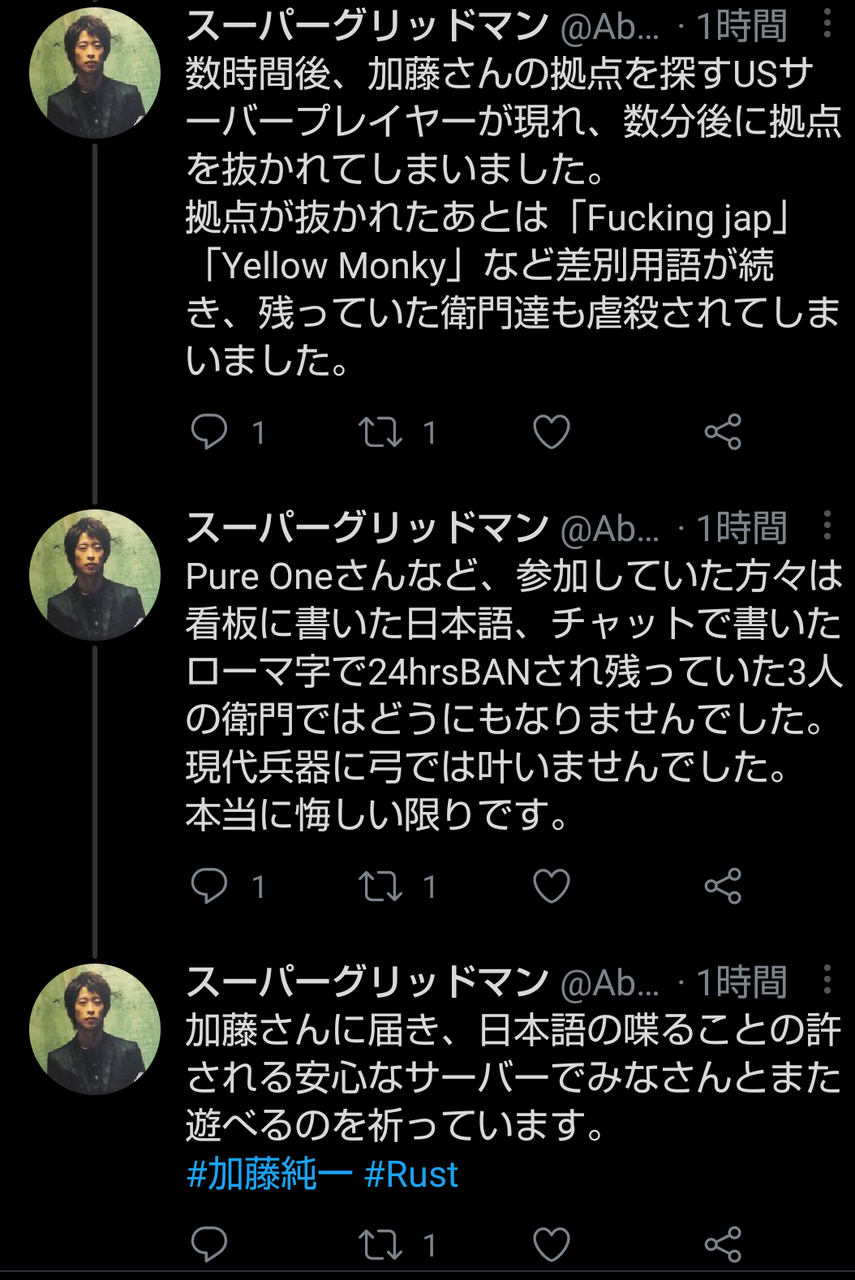
Task: Like the tweet with the #Rust hashtag
Action: tap(551, 1244)
